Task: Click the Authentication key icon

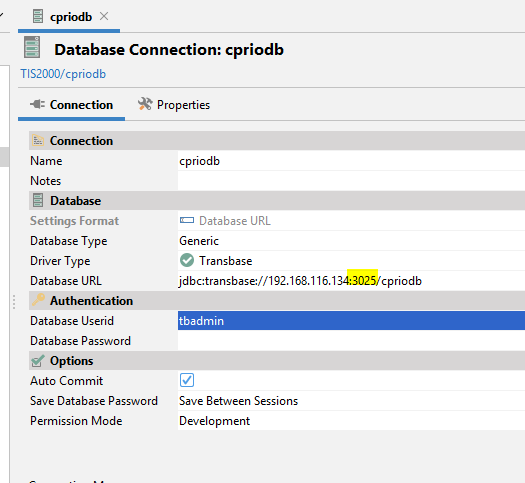Action: pyautogui.click(x=38, y=300)
